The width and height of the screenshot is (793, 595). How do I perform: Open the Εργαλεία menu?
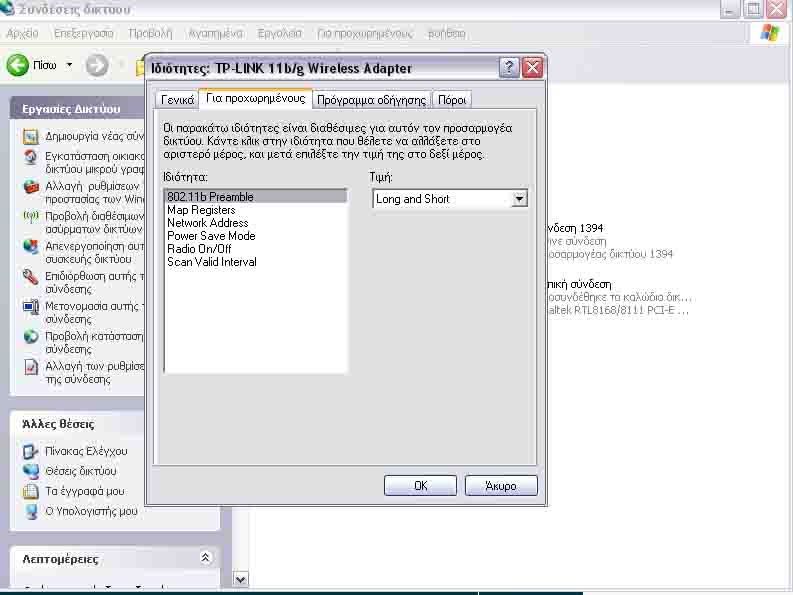click(280, 33)
